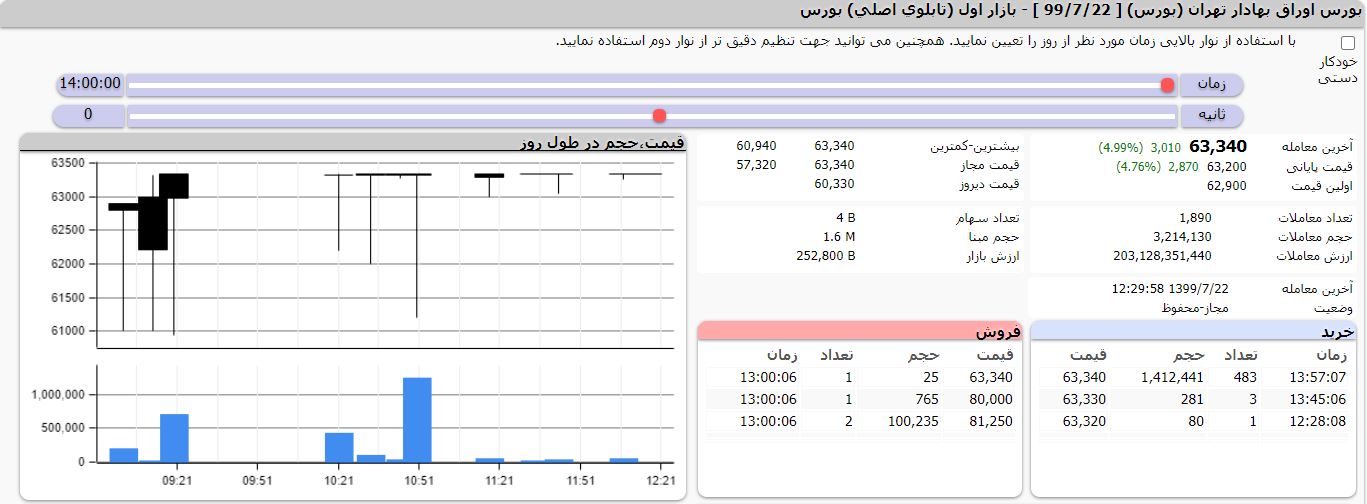The image size is (1367, 504).
Task: Click the خرید (buy) panel header
Action: click(1193, 332)
